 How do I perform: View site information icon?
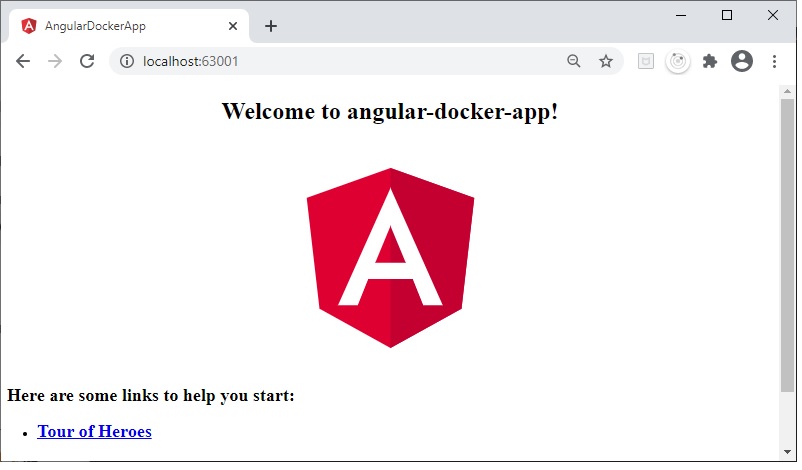click(x=127, y=61)
